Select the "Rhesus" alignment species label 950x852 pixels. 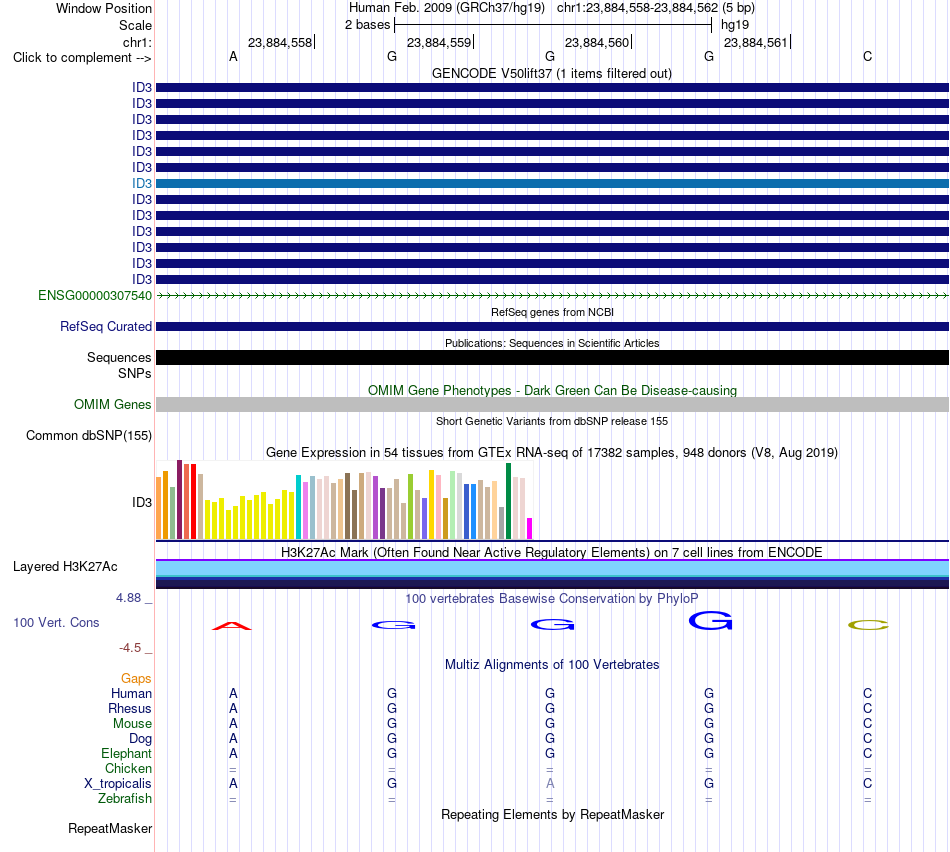point(130,709)
